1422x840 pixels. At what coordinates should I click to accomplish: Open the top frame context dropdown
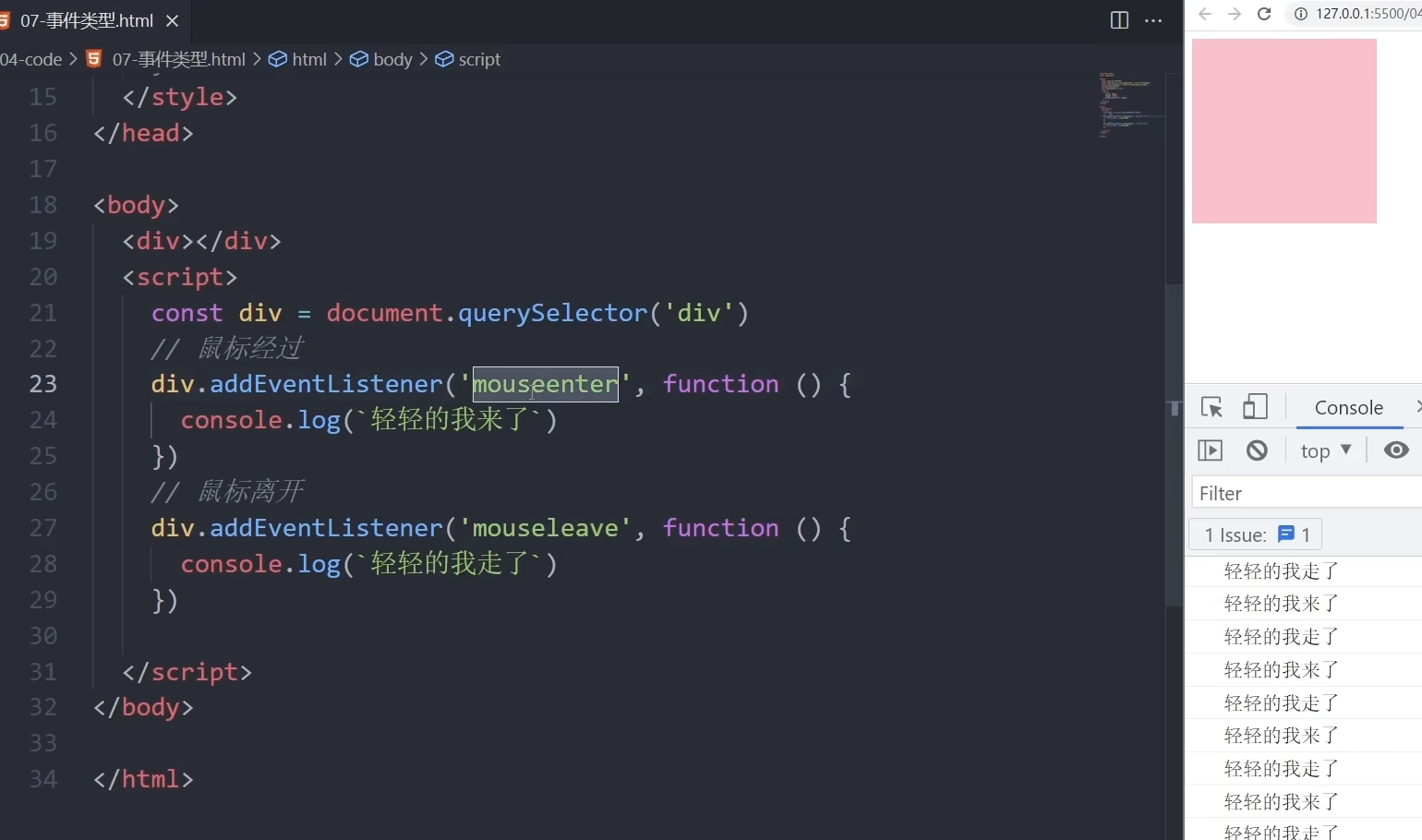point(1326,450)
